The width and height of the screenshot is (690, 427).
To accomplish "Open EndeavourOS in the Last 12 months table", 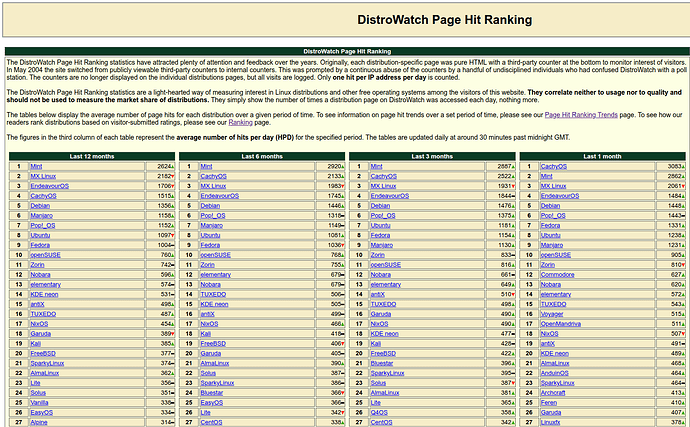I will pos(49,186).
